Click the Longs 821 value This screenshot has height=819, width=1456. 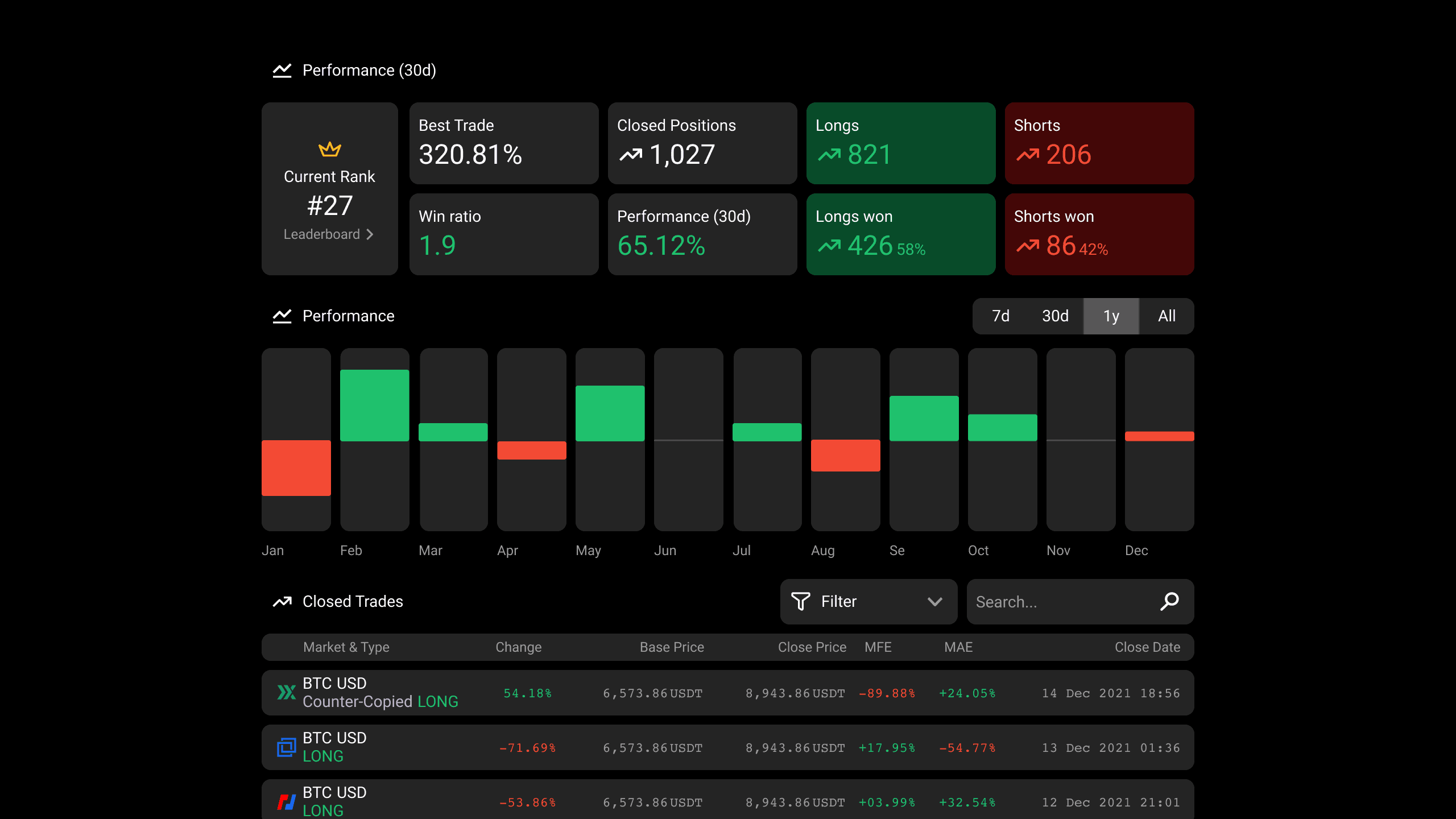pyautogui.click(x=870, y=155)
